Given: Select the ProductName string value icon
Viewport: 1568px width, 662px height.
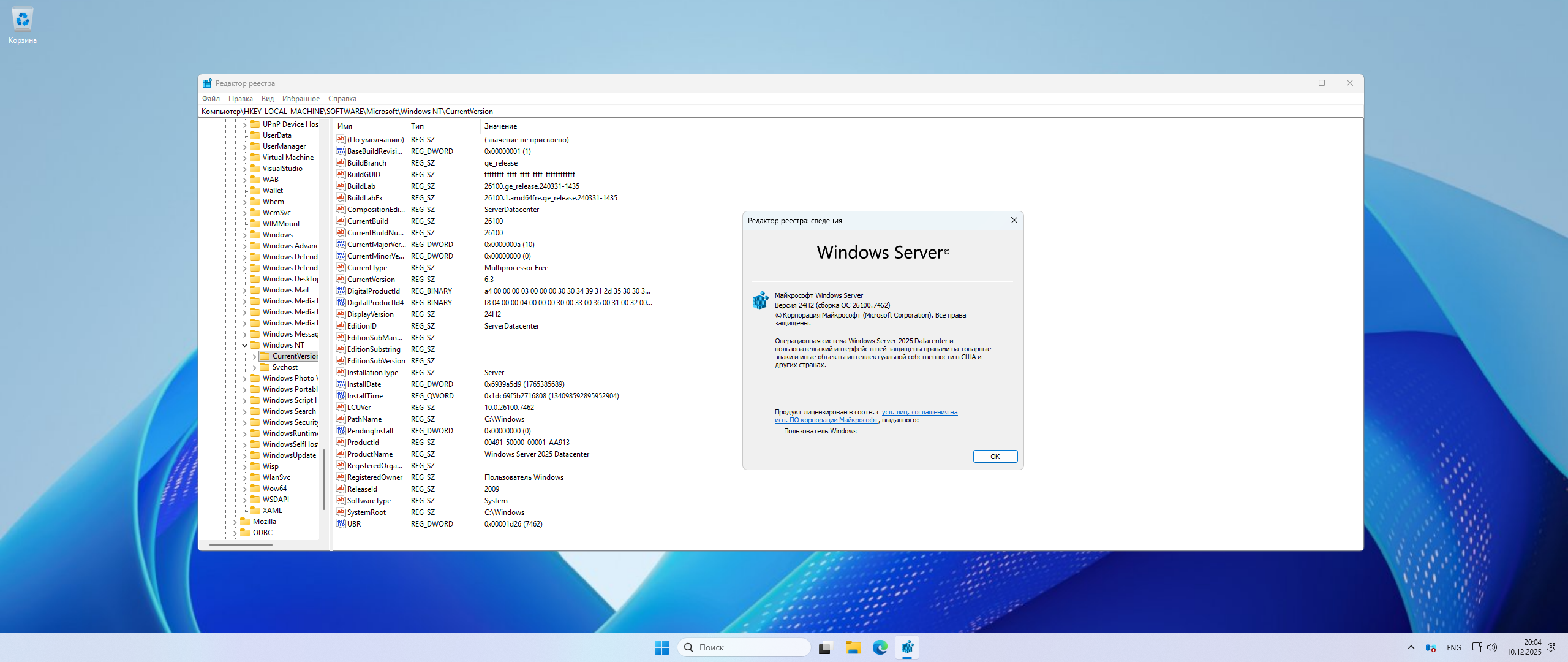Looking at the screenshot, I should (x=341, y=454).
